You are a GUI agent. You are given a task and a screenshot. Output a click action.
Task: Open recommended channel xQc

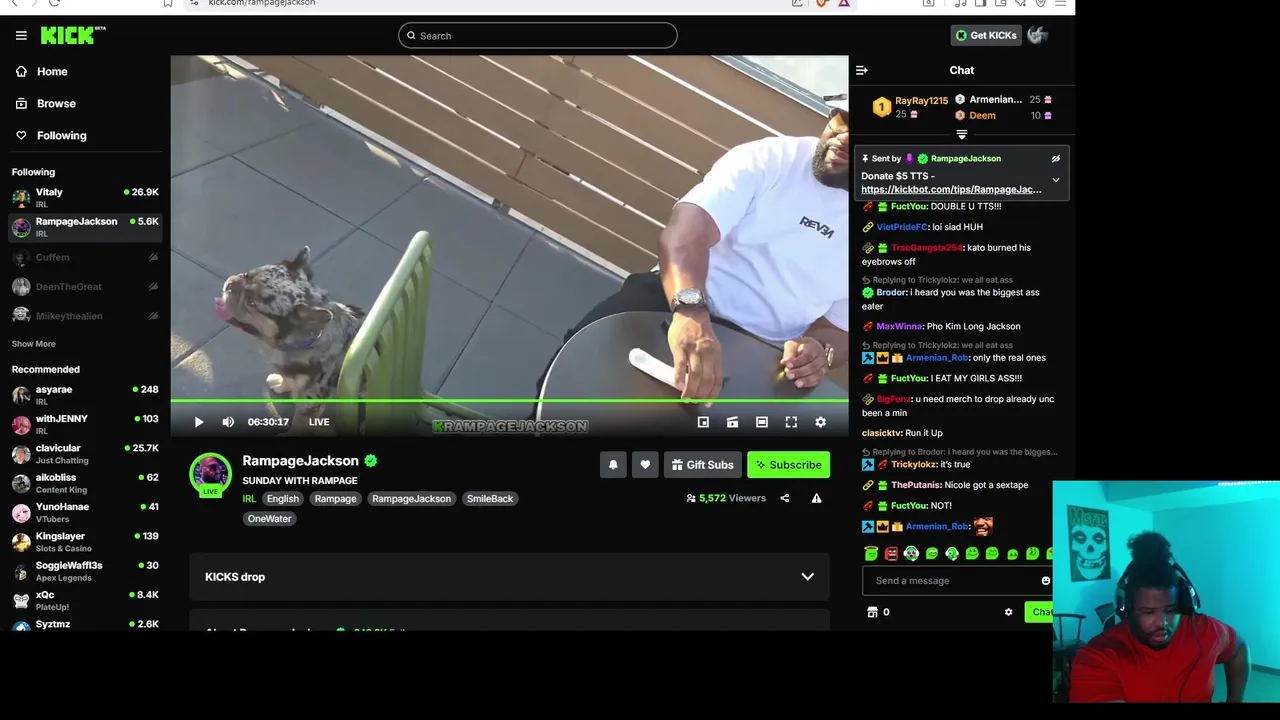[85, 600]
